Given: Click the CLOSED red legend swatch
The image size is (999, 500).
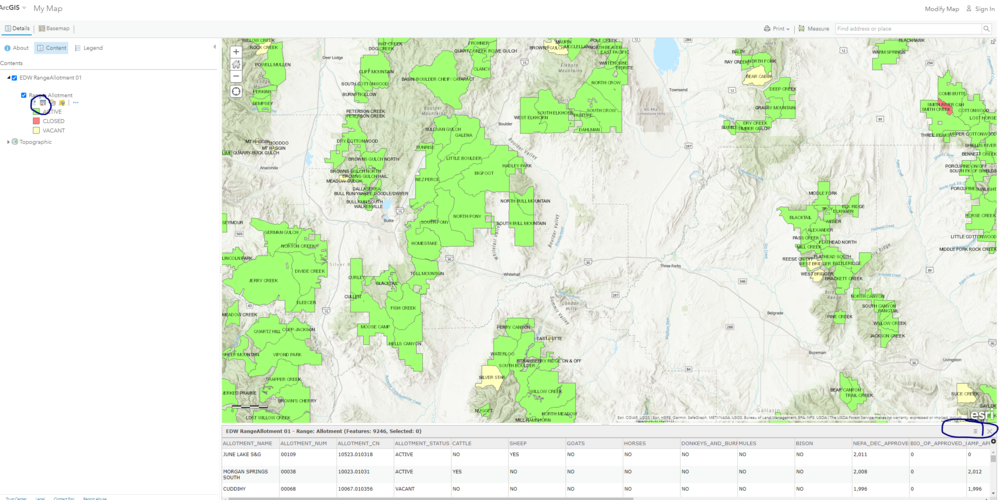Looking at the screenshot, I should point(36,120).
